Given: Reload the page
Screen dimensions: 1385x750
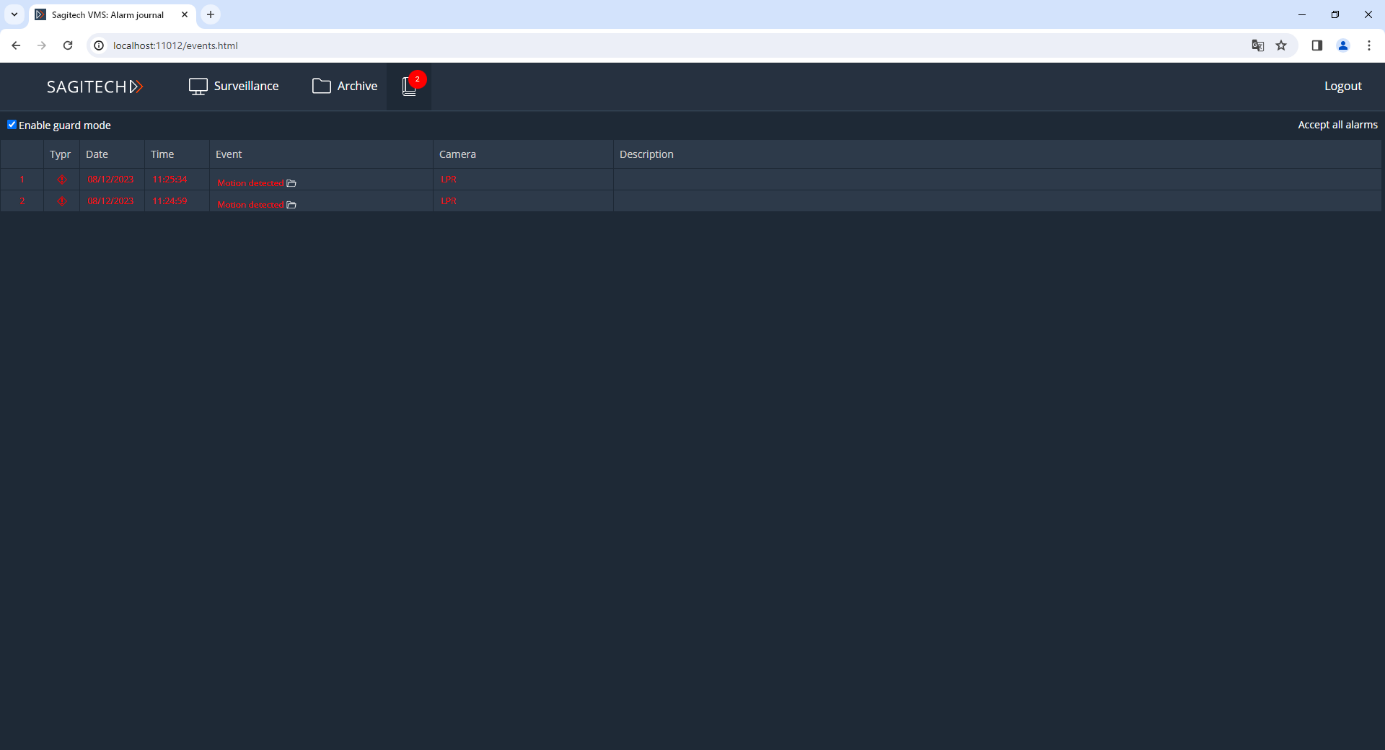Looking at the screenshot, I should tap(68, 45).
